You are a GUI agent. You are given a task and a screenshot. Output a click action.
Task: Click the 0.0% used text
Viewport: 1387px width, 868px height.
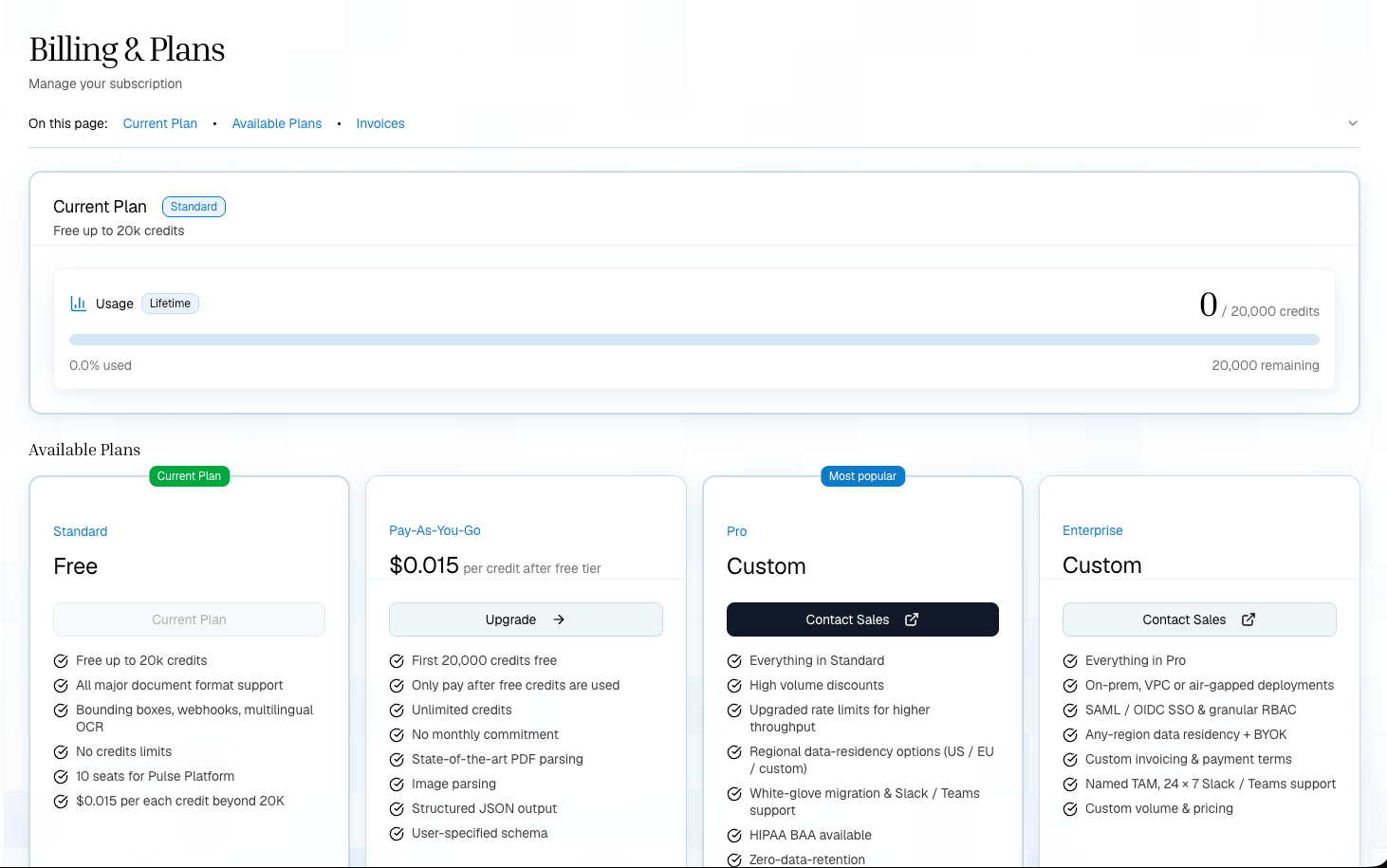101,365
